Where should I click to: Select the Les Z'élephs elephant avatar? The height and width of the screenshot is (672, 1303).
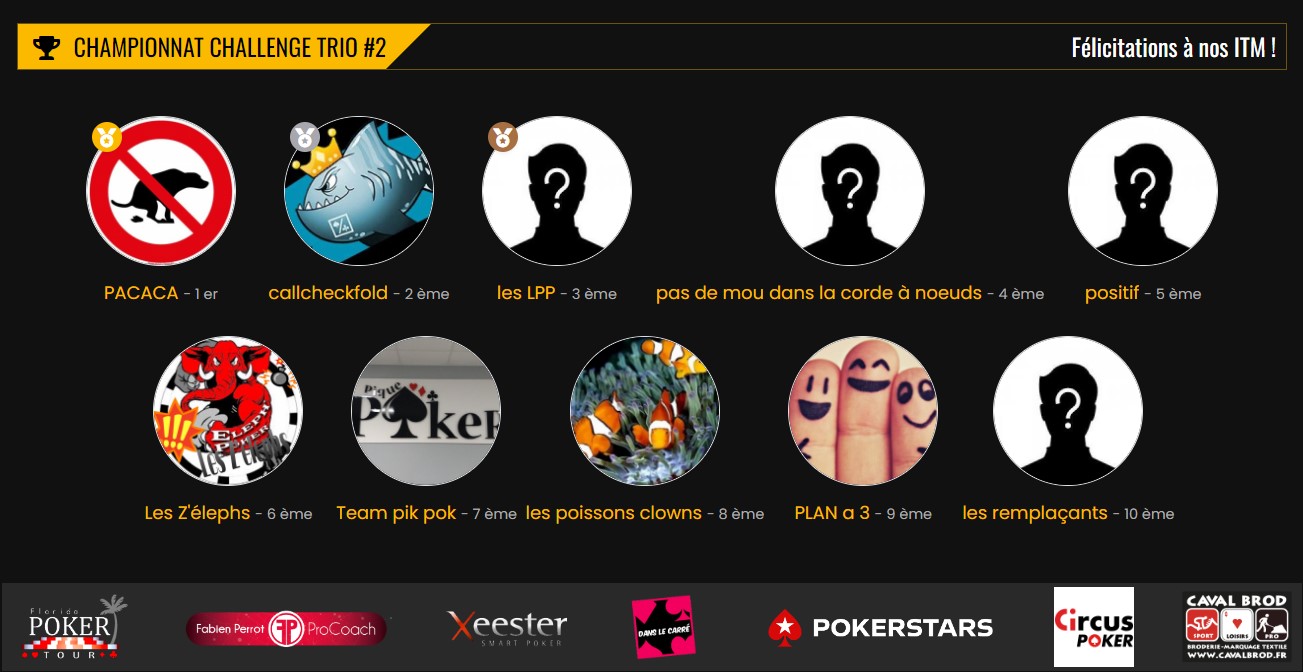point(228,411)
